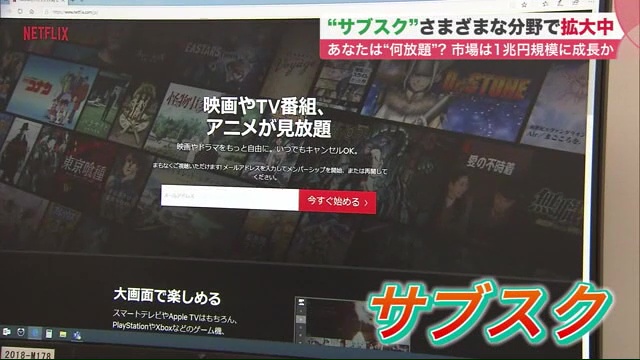
Task: Click the round taskbar icon after Outlook
Action: (x=21, y=332)
